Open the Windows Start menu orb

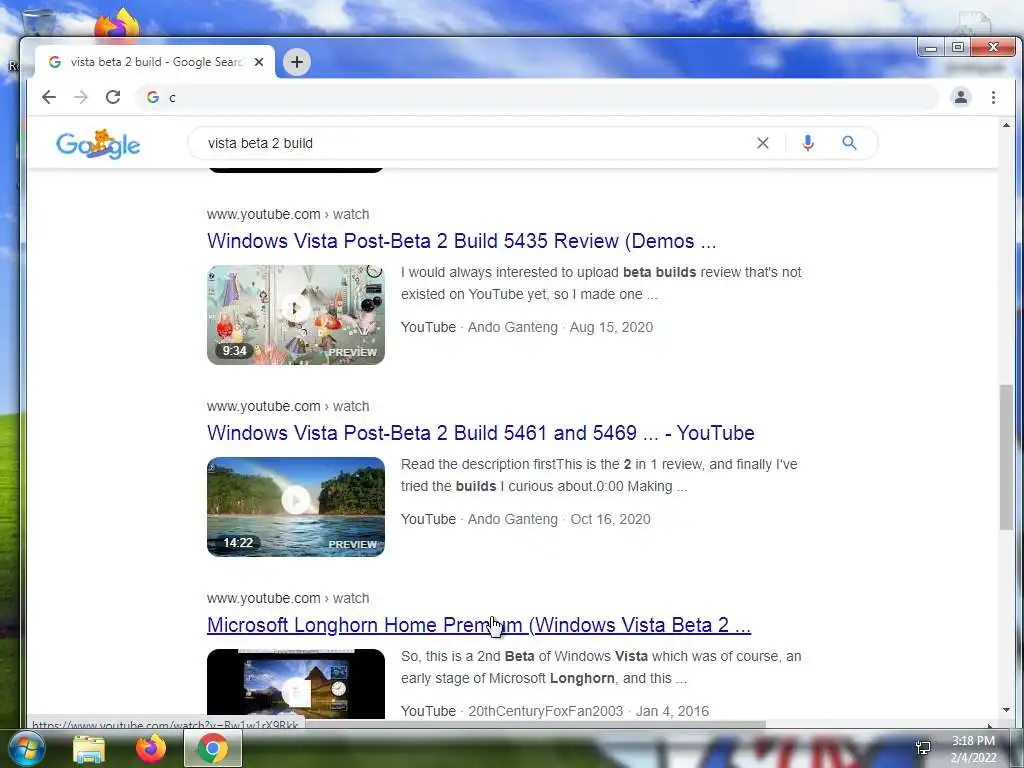point(26,748)
